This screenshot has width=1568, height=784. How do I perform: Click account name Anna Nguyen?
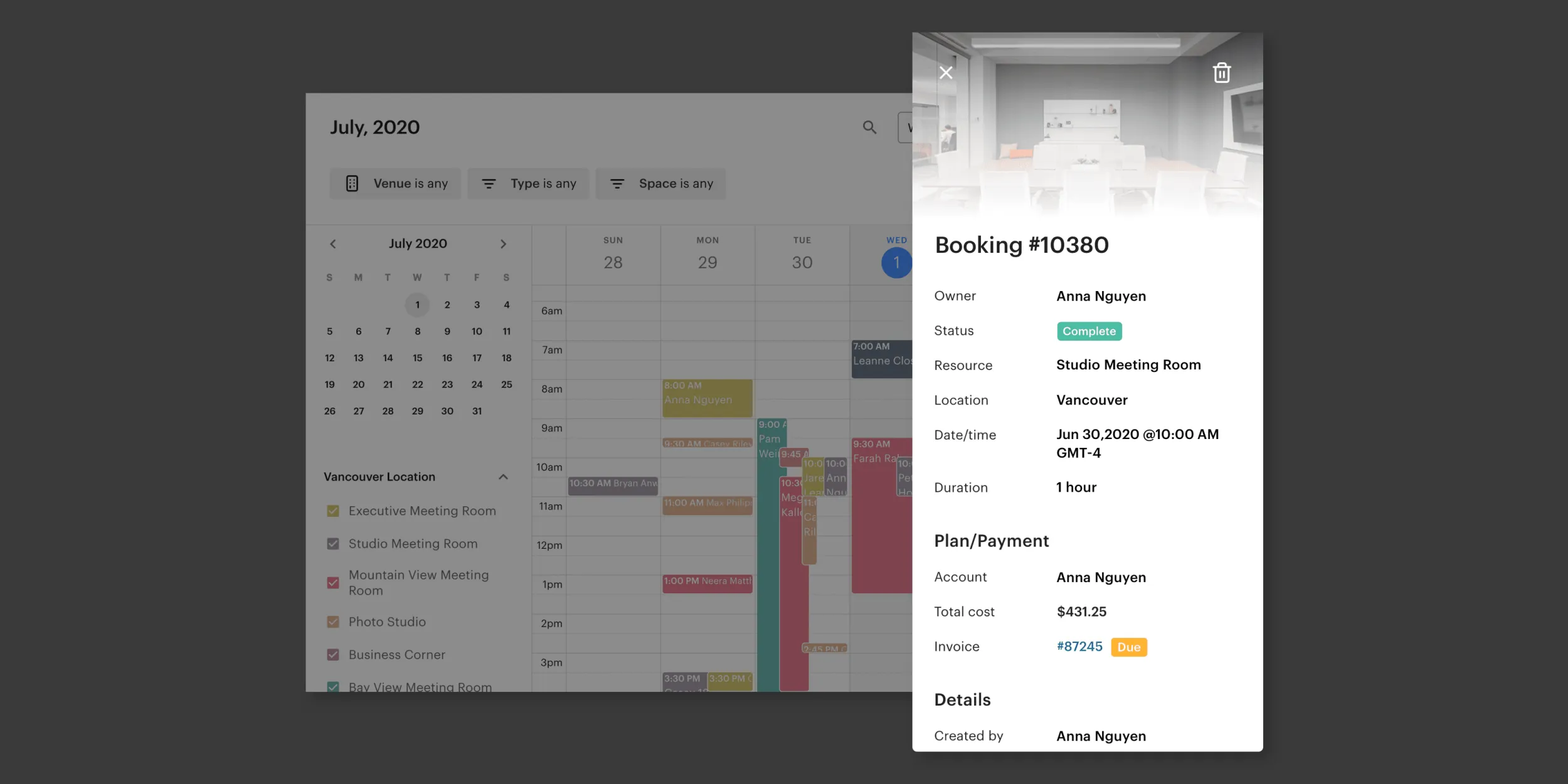[1101, 578]
